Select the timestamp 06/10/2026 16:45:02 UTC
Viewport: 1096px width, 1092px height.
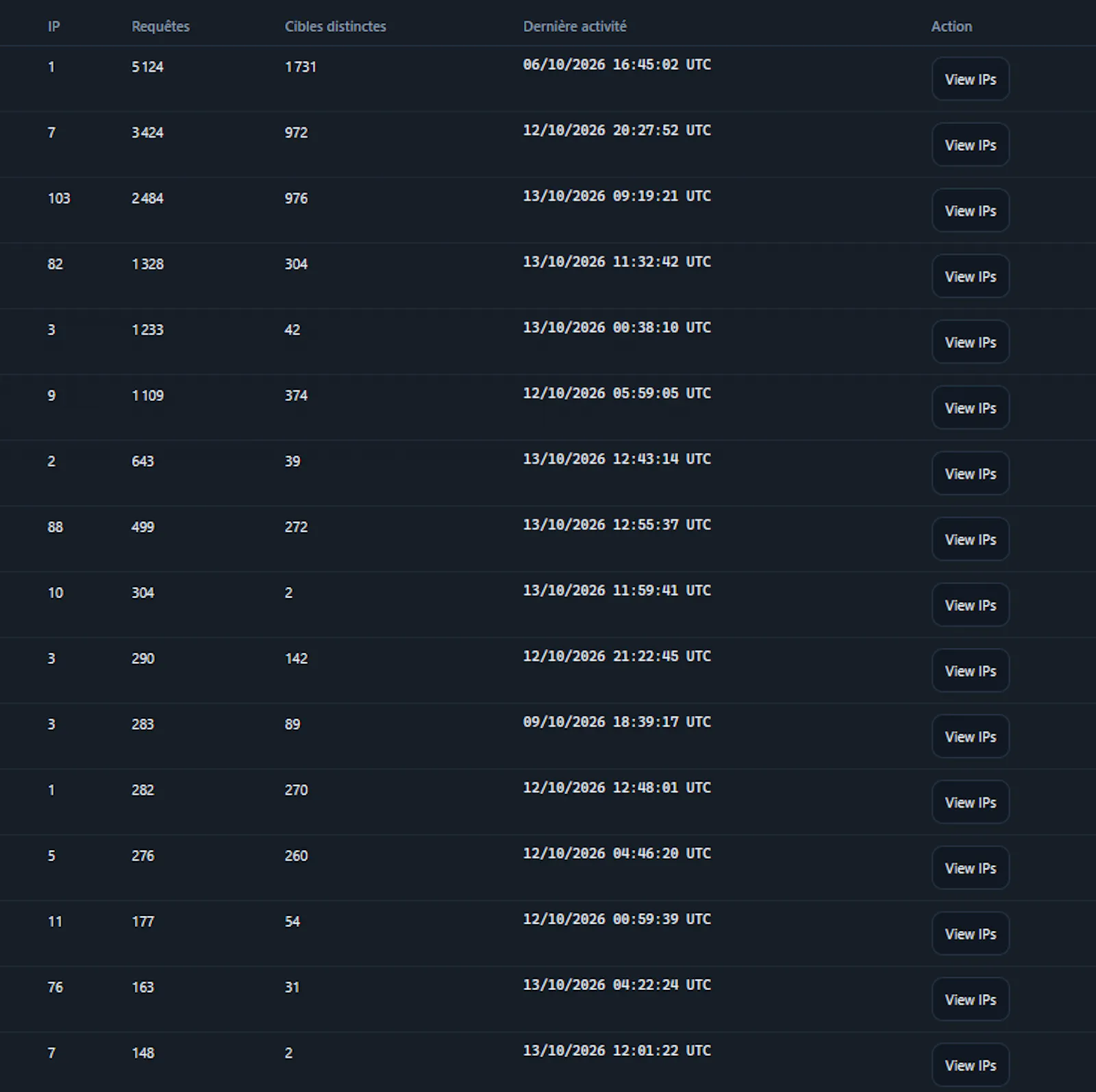616,64
